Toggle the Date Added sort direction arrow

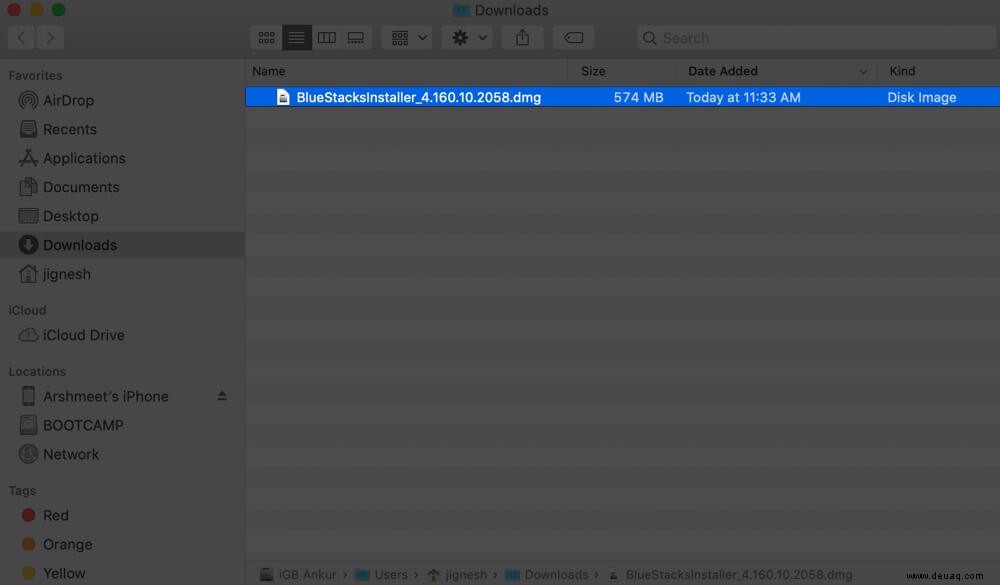[x=863, y=71]
